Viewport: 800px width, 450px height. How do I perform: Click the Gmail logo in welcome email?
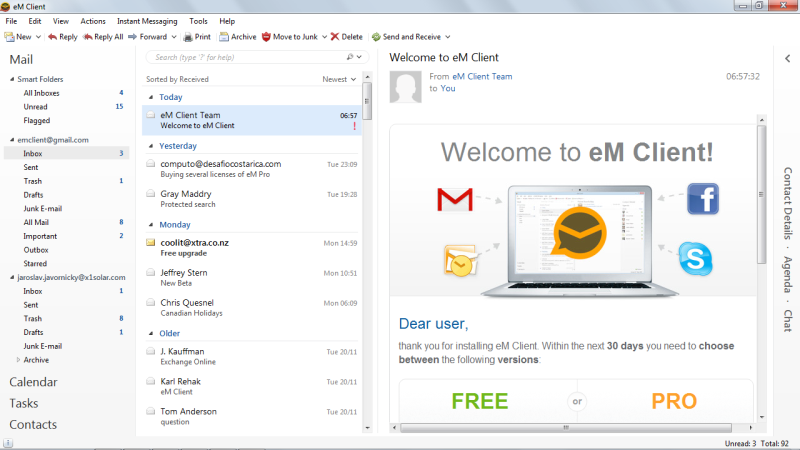pos(455,199)
